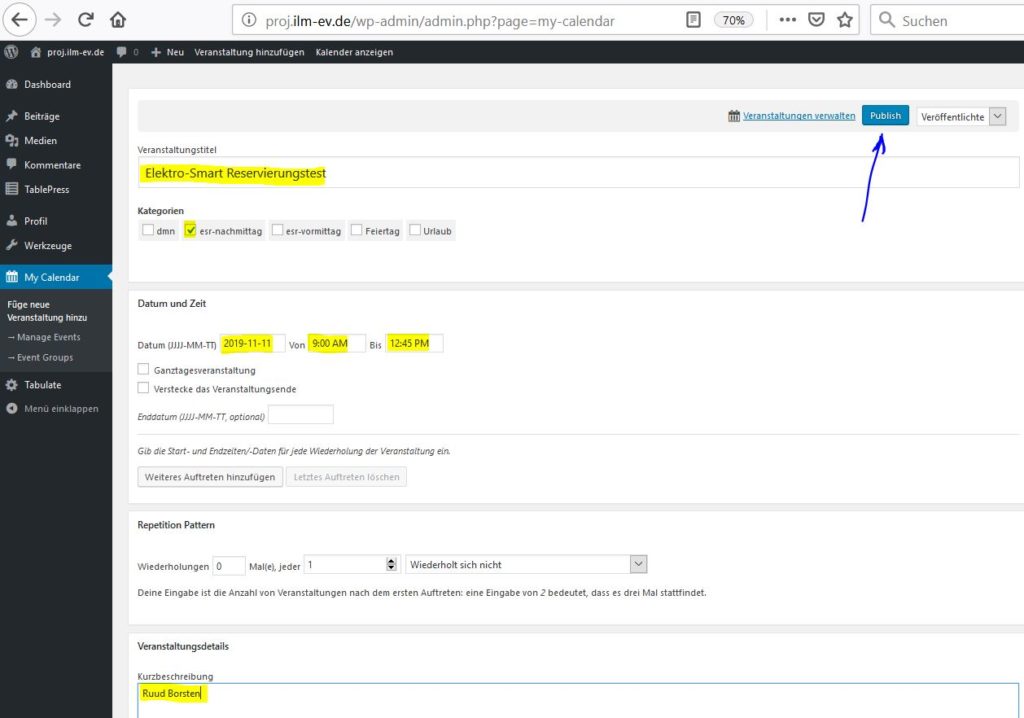1024x718 pixels.
Task: Click the WordPress logo in admin bar
Action: (x=12, y=52)
